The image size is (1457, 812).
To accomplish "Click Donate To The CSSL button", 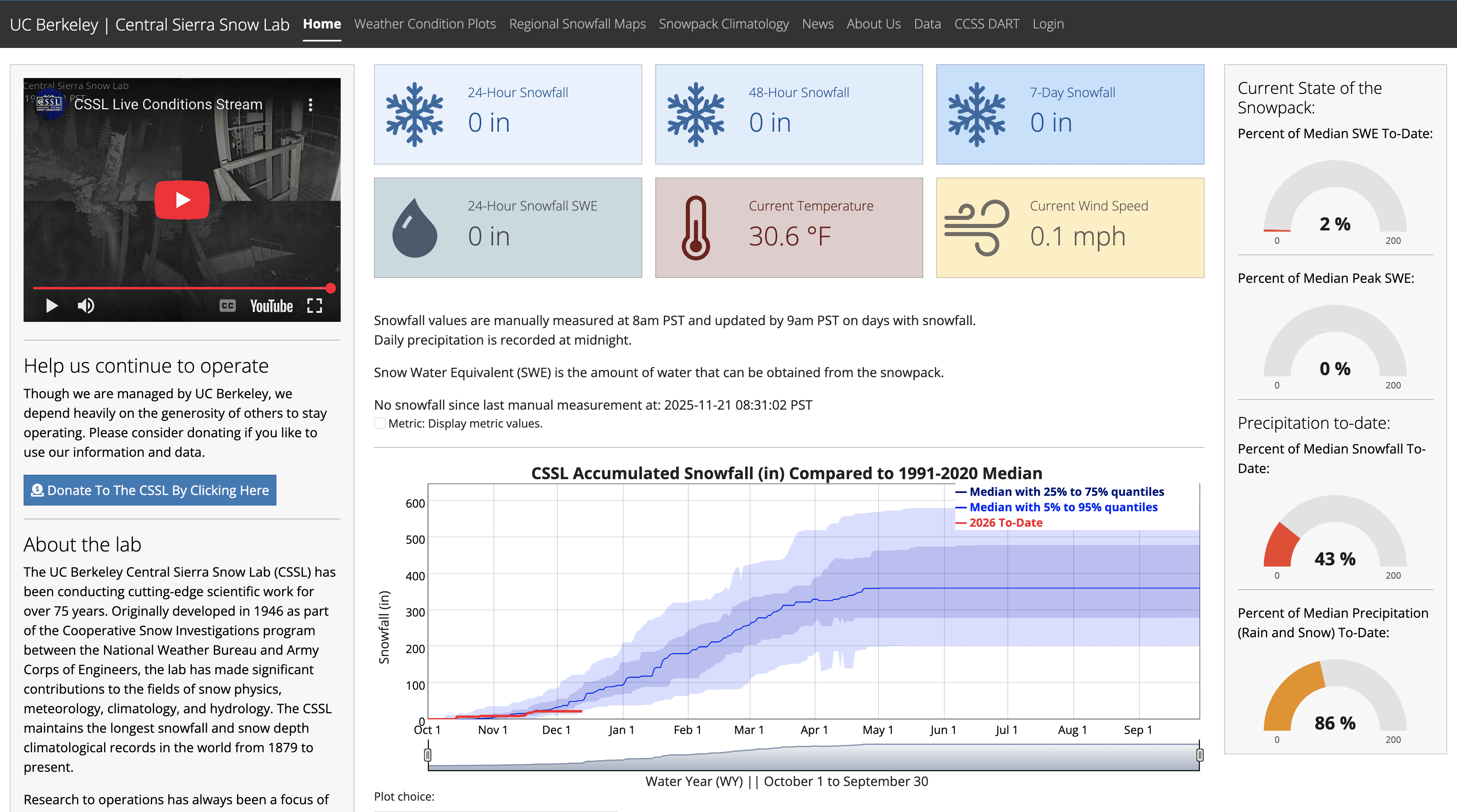I will click(x=150, y=490).
